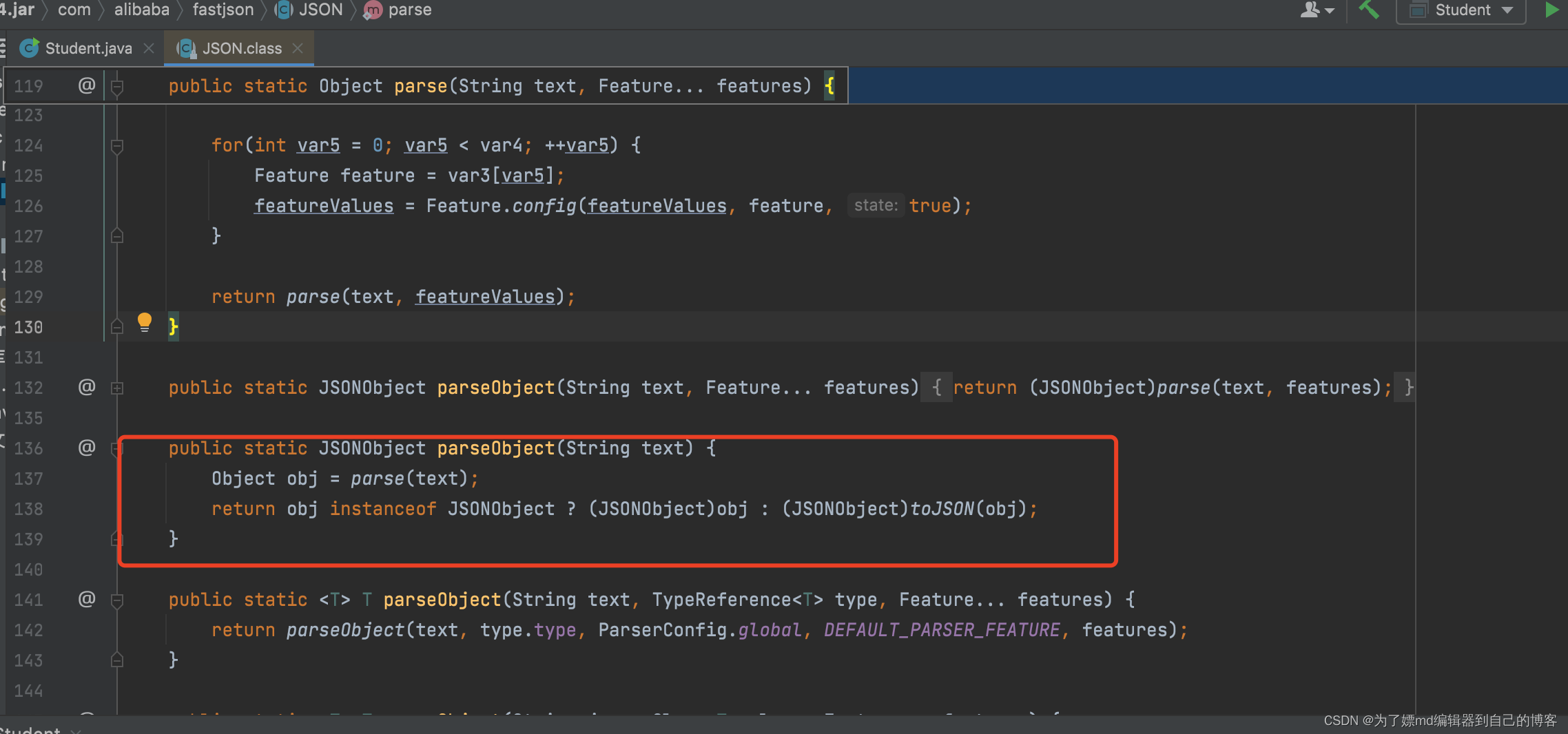Click the fold end marker at line 130
Image resolution: width=1568 pixels, height=734 pixels.
click(x=117, y=326)
